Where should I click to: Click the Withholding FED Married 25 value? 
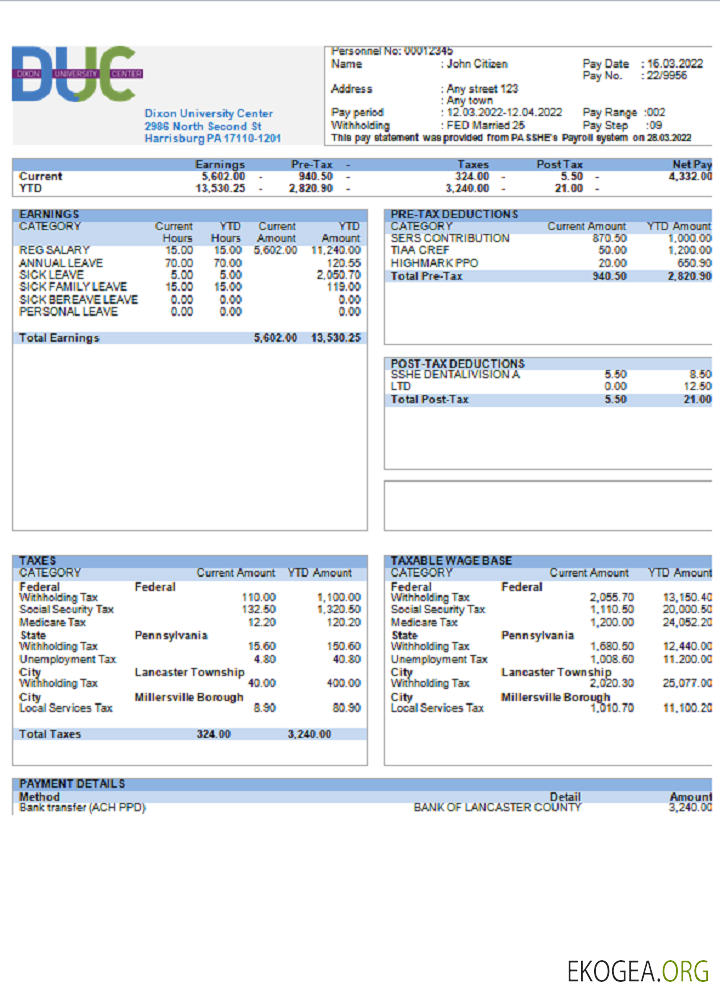pos(485,126)
